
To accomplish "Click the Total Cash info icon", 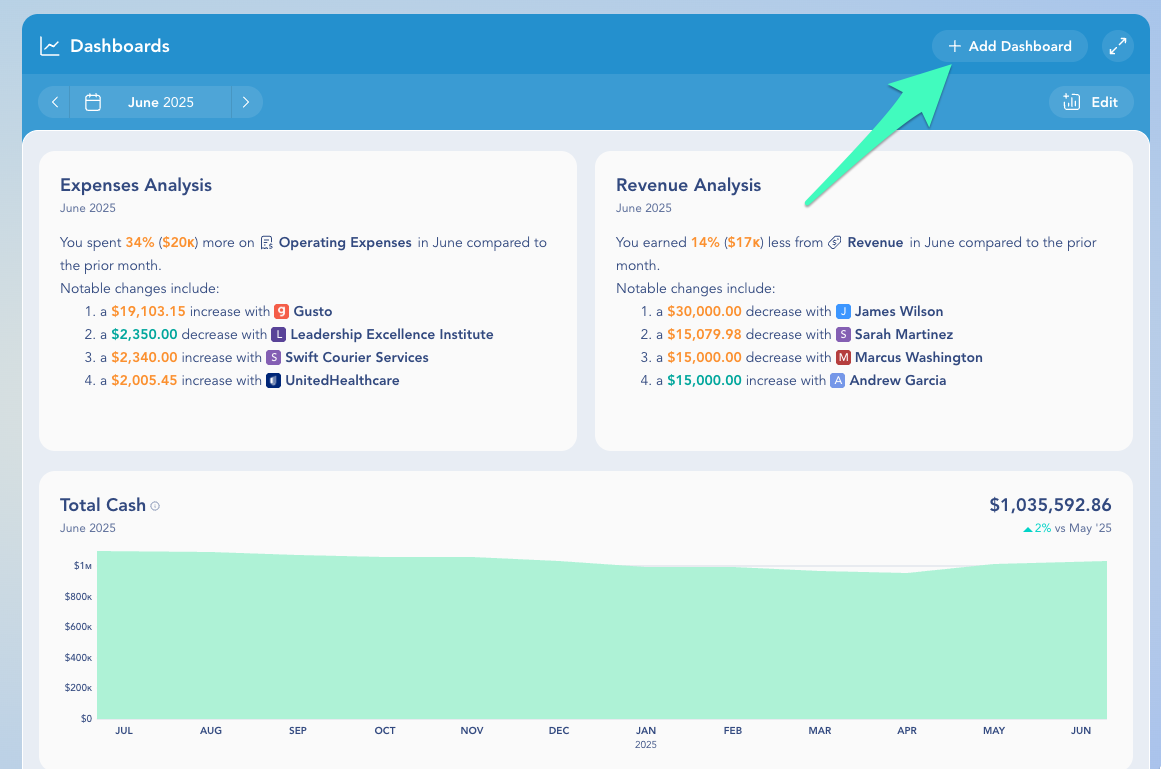I will pos(155,506).
